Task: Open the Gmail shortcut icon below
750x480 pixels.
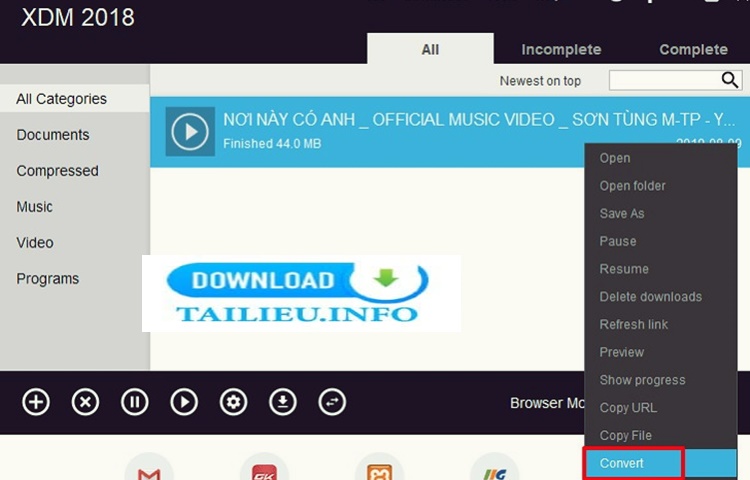Action: [149, 467]
